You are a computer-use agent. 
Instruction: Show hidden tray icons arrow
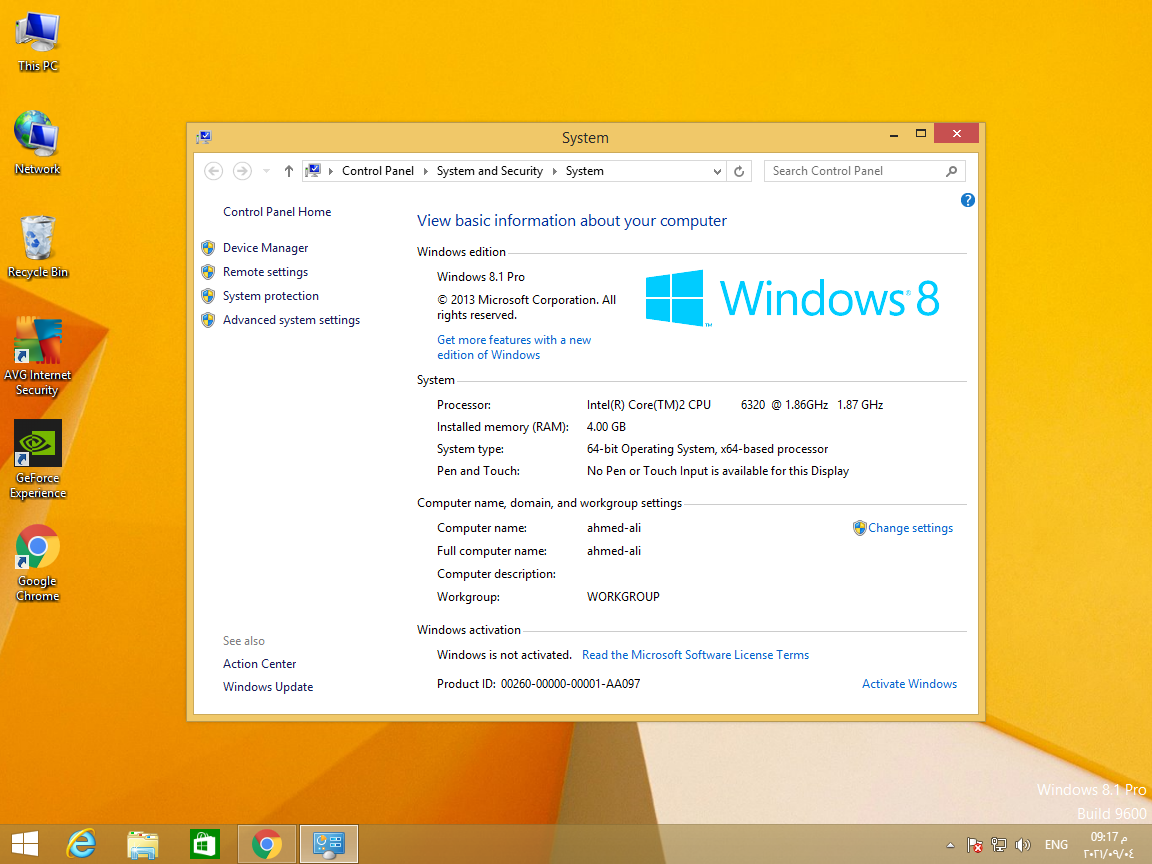950,845
